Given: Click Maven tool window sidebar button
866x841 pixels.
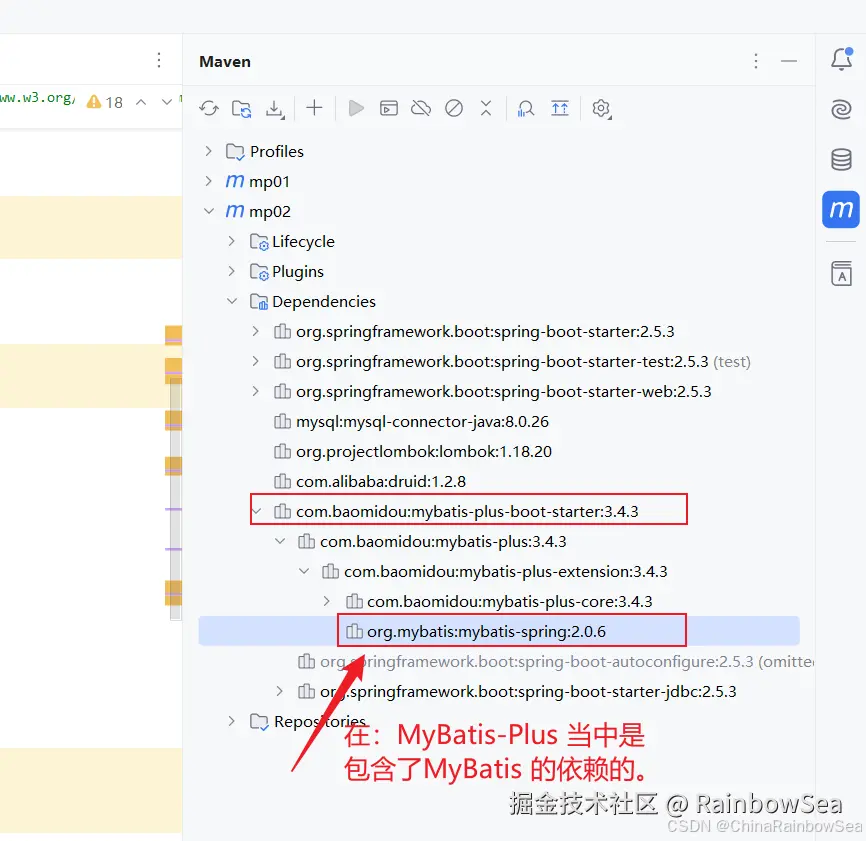Looking at the screenshot, I should [841, 209].
